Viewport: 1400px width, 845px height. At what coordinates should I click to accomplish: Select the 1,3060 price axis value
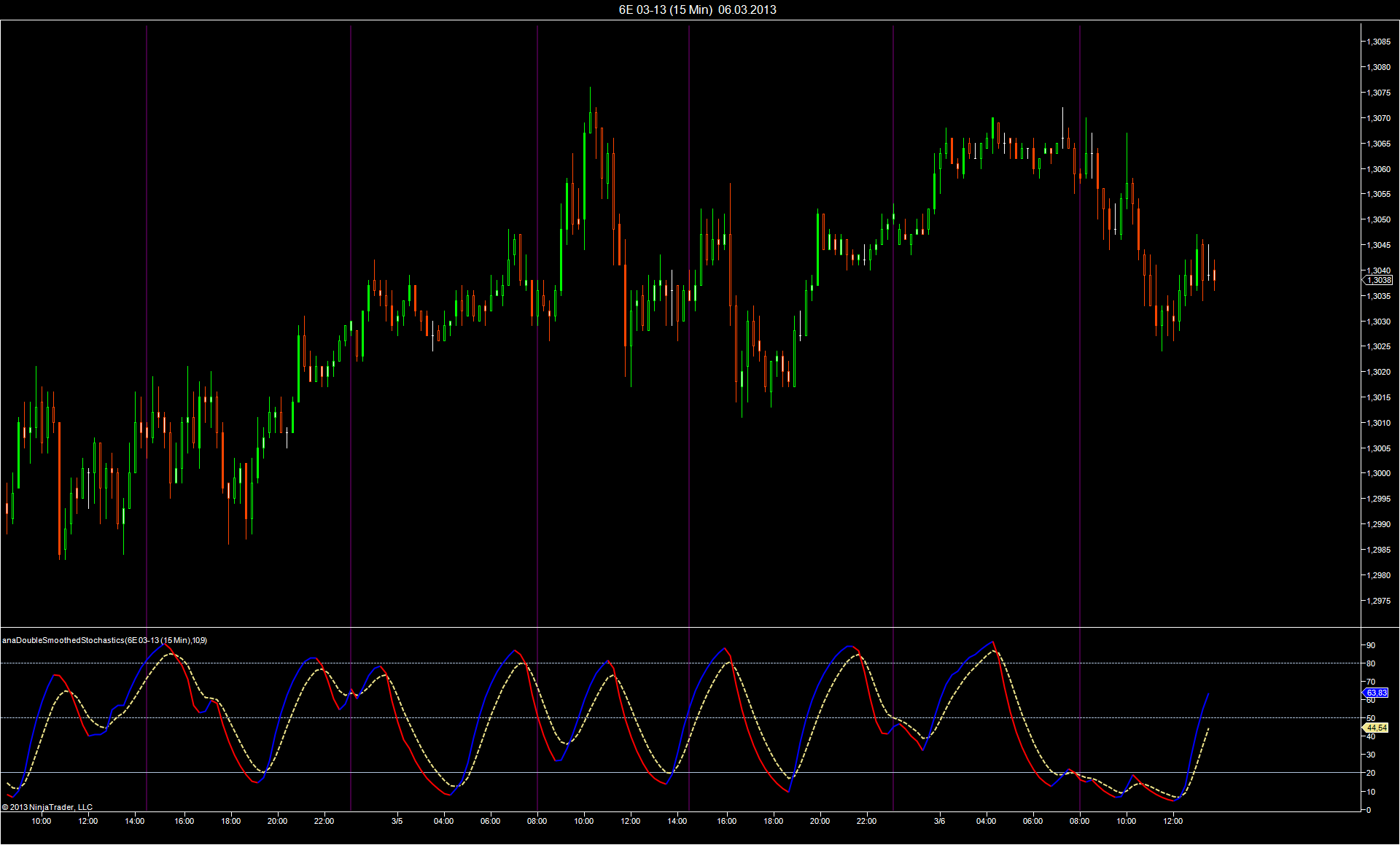tap(1379, 169)
